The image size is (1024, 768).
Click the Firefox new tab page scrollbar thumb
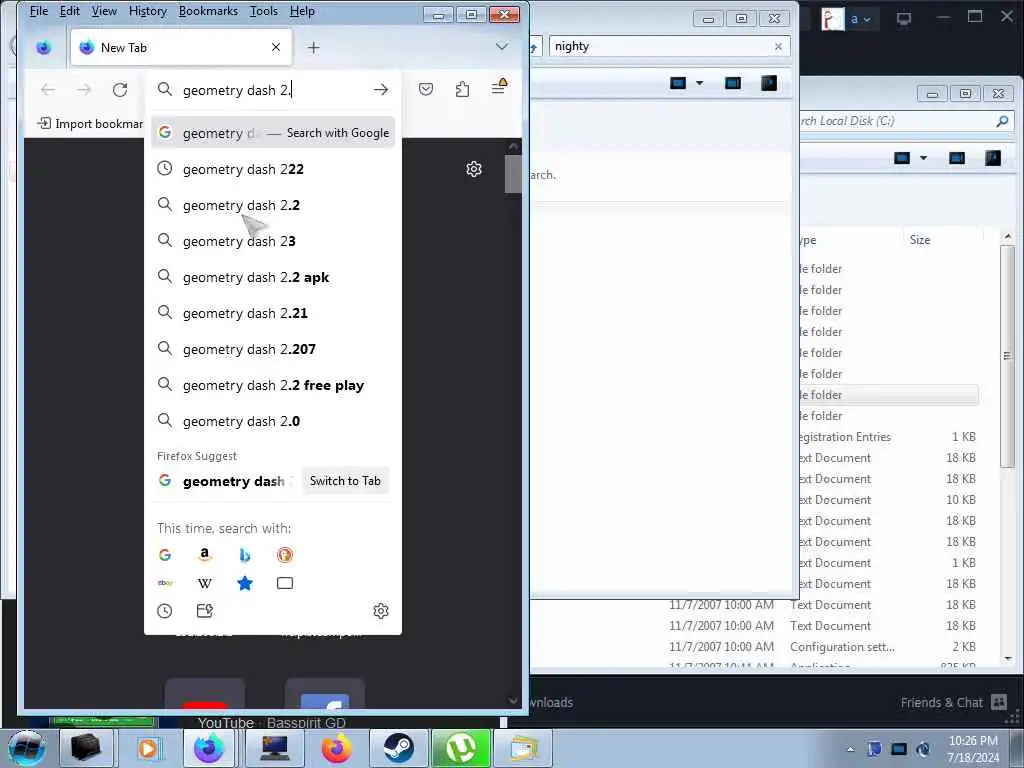[x=513, y=173]
